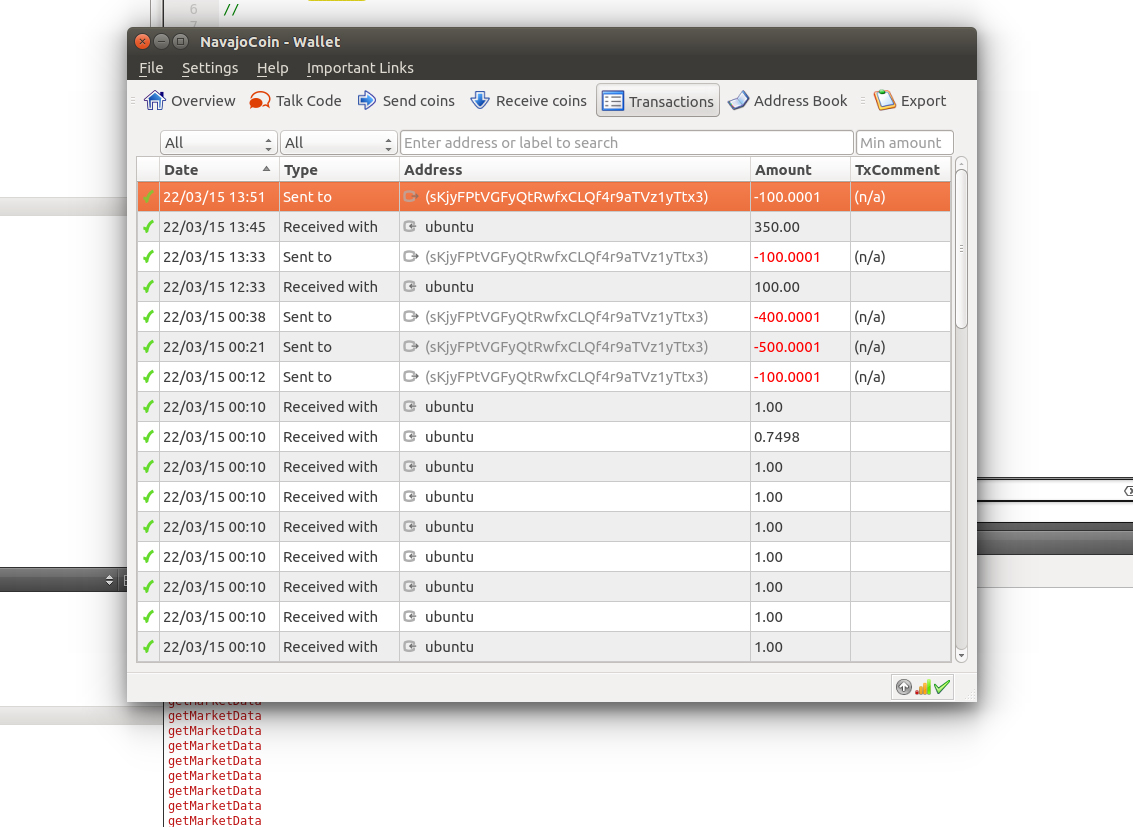
Task: Open Address Book via its book icon
Action: tap(738, 100)
